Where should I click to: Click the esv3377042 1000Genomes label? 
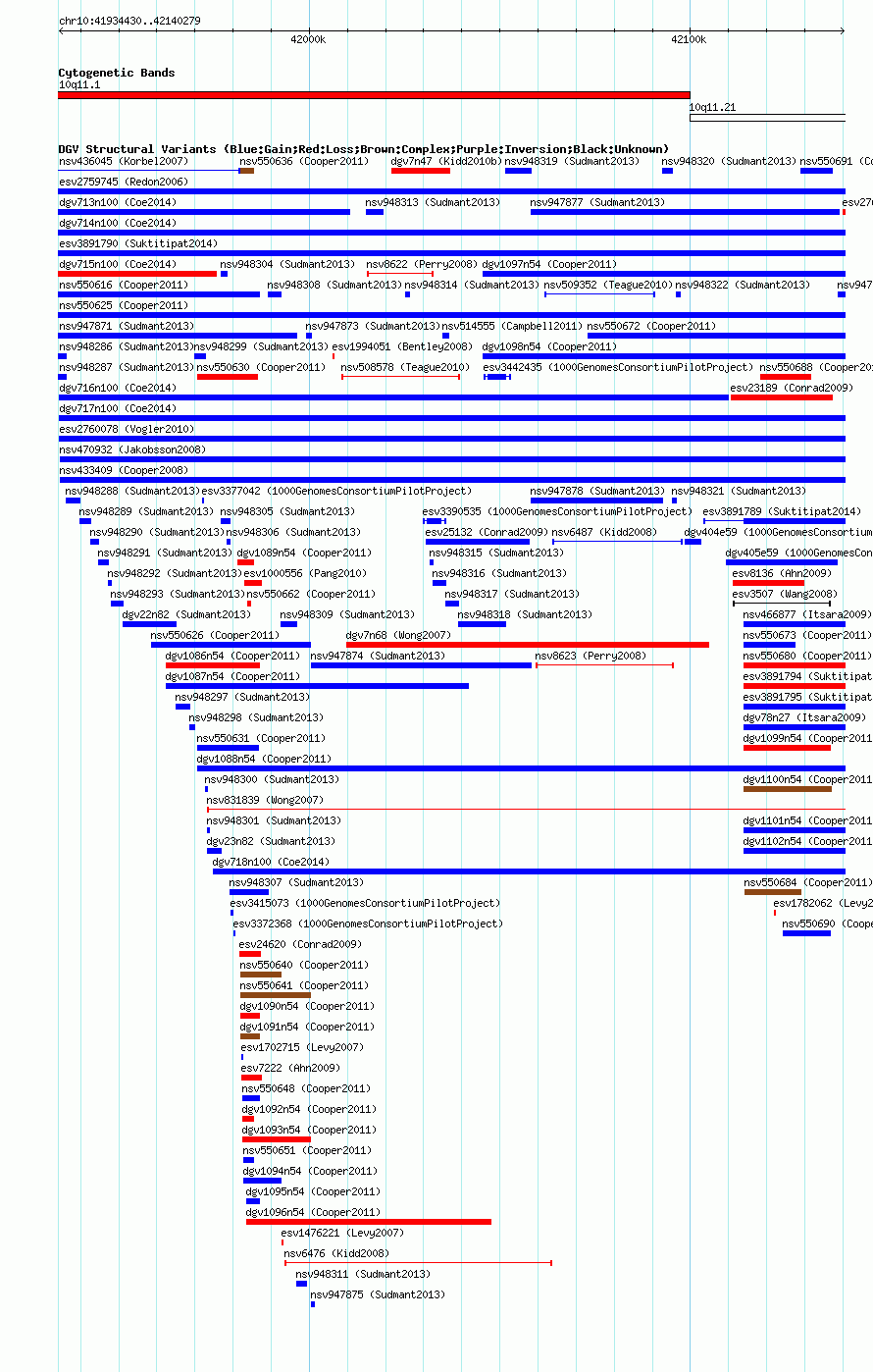click(x=336, y=491)
